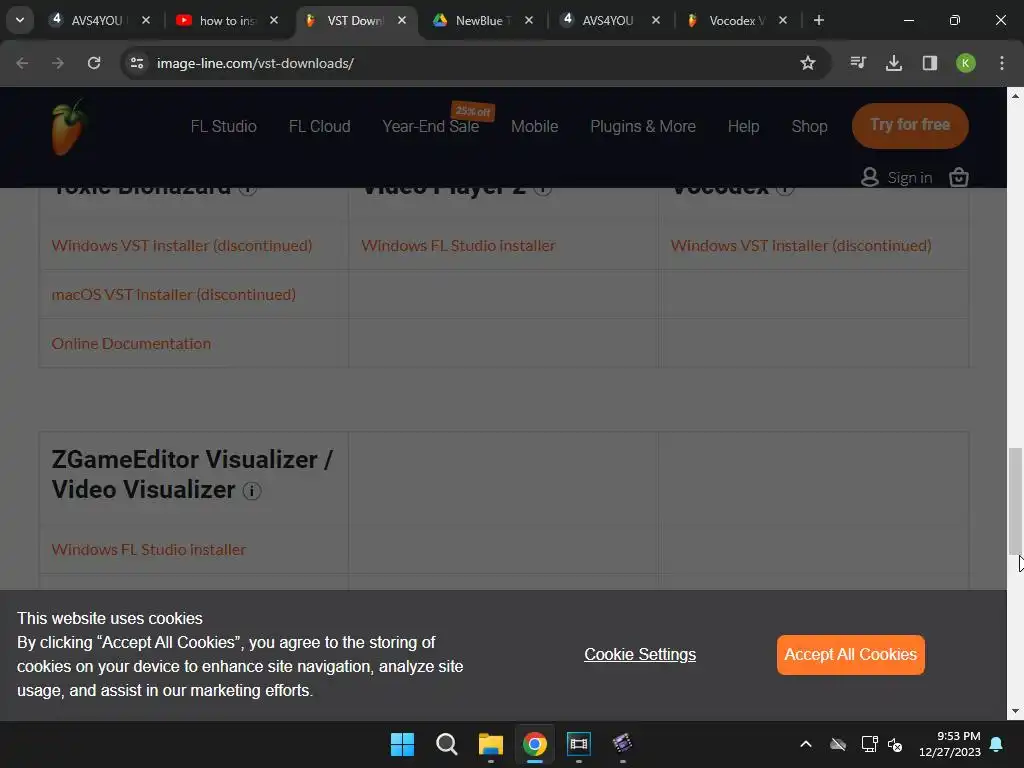Go forward with the arrow button

[58, 63]
